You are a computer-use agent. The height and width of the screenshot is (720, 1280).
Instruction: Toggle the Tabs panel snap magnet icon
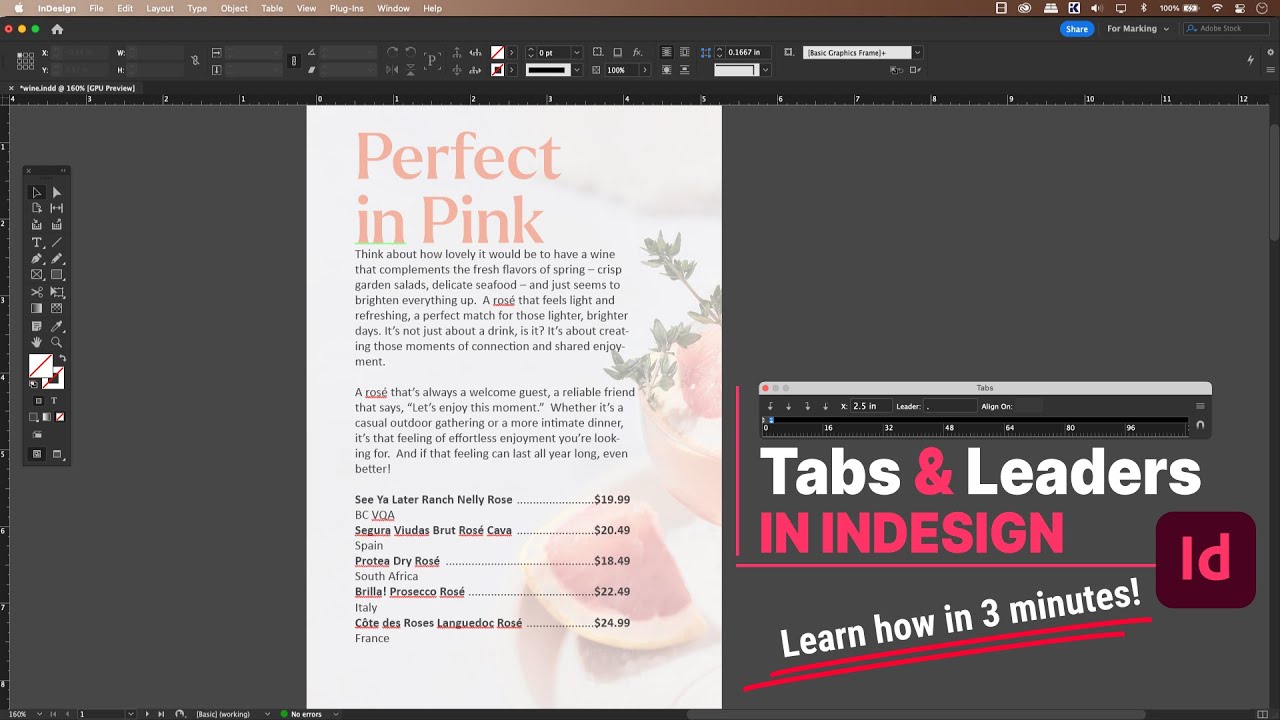pos(1200,426)
